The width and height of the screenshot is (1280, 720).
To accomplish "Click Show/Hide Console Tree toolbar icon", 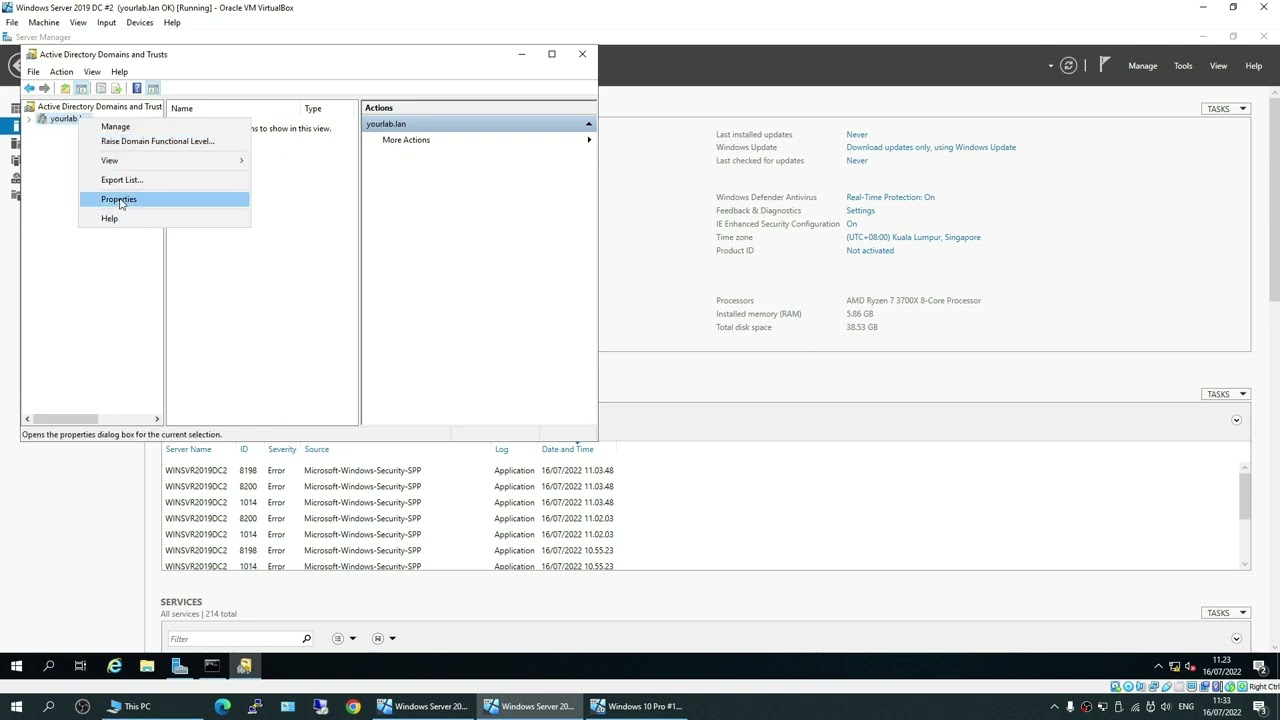I will (82, 89).
